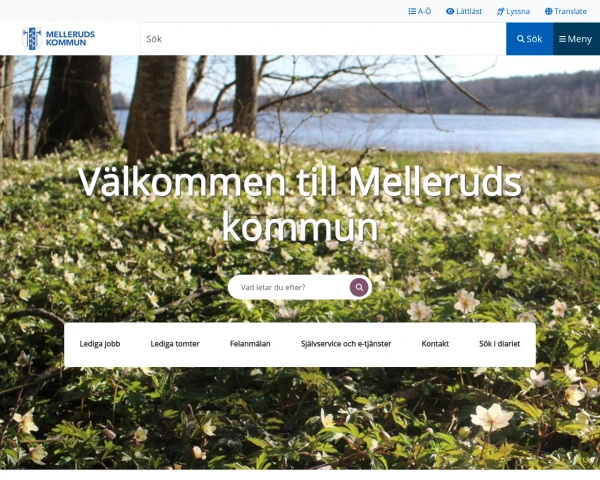Click the magnifier in the blue Sök button
Screen dimensions: 600x480
520,39
